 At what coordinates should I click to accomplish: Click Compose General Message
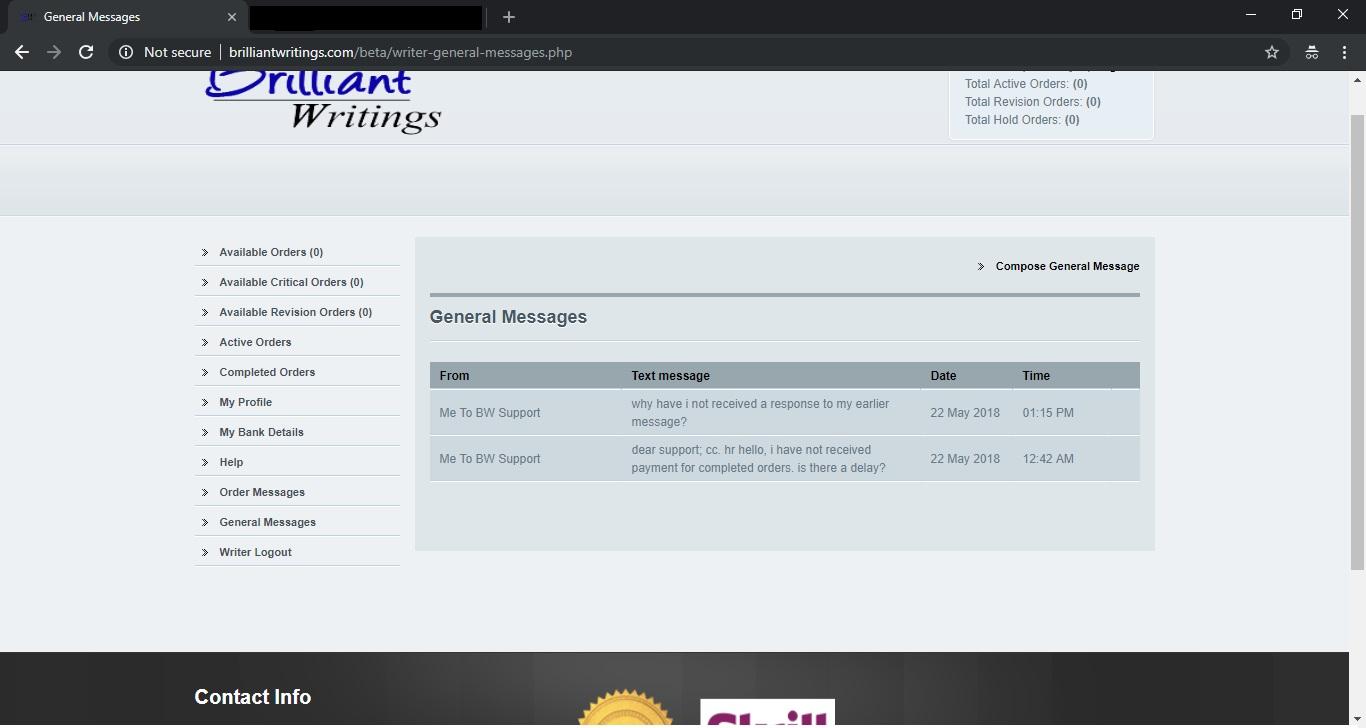(x=1067, y=266)
